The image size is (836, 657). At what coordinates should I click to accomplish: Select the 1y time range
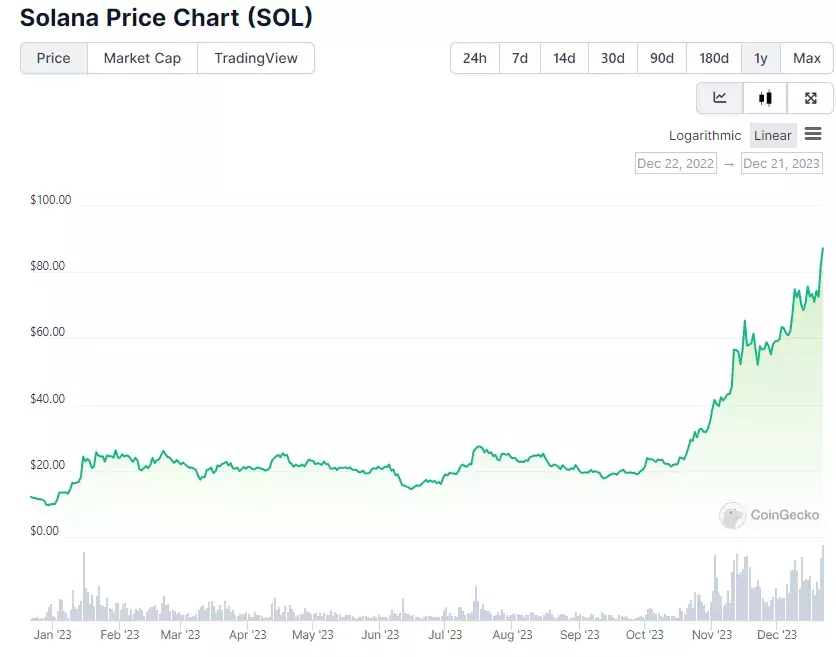click(761, 58)
